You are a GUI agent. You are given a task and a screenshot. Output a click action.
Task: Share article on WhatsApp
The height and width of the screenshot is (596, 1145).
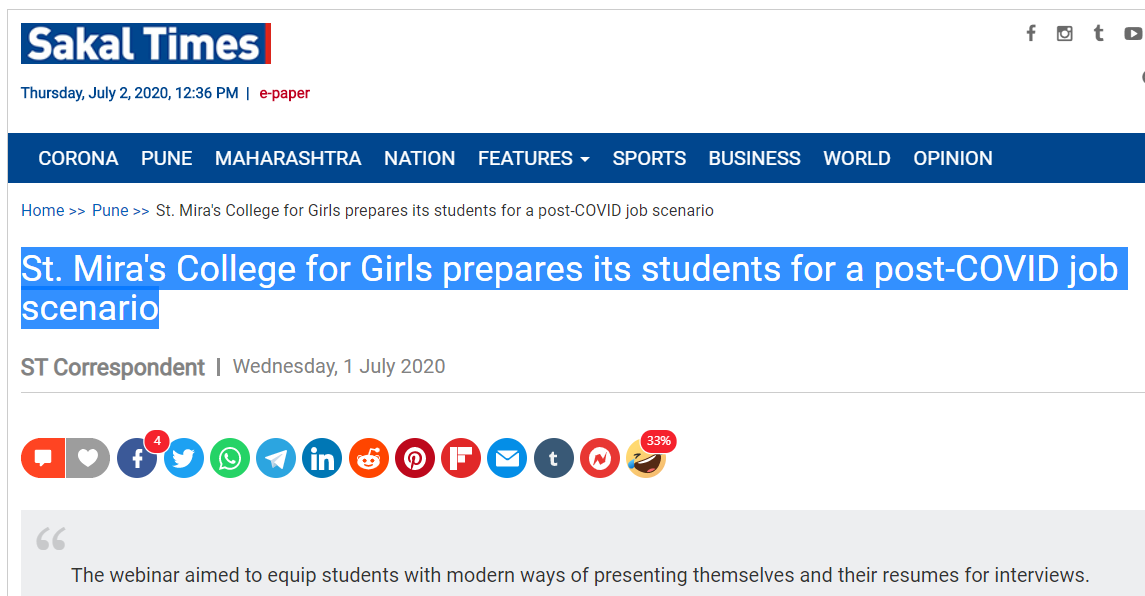[x=230, y=459]
